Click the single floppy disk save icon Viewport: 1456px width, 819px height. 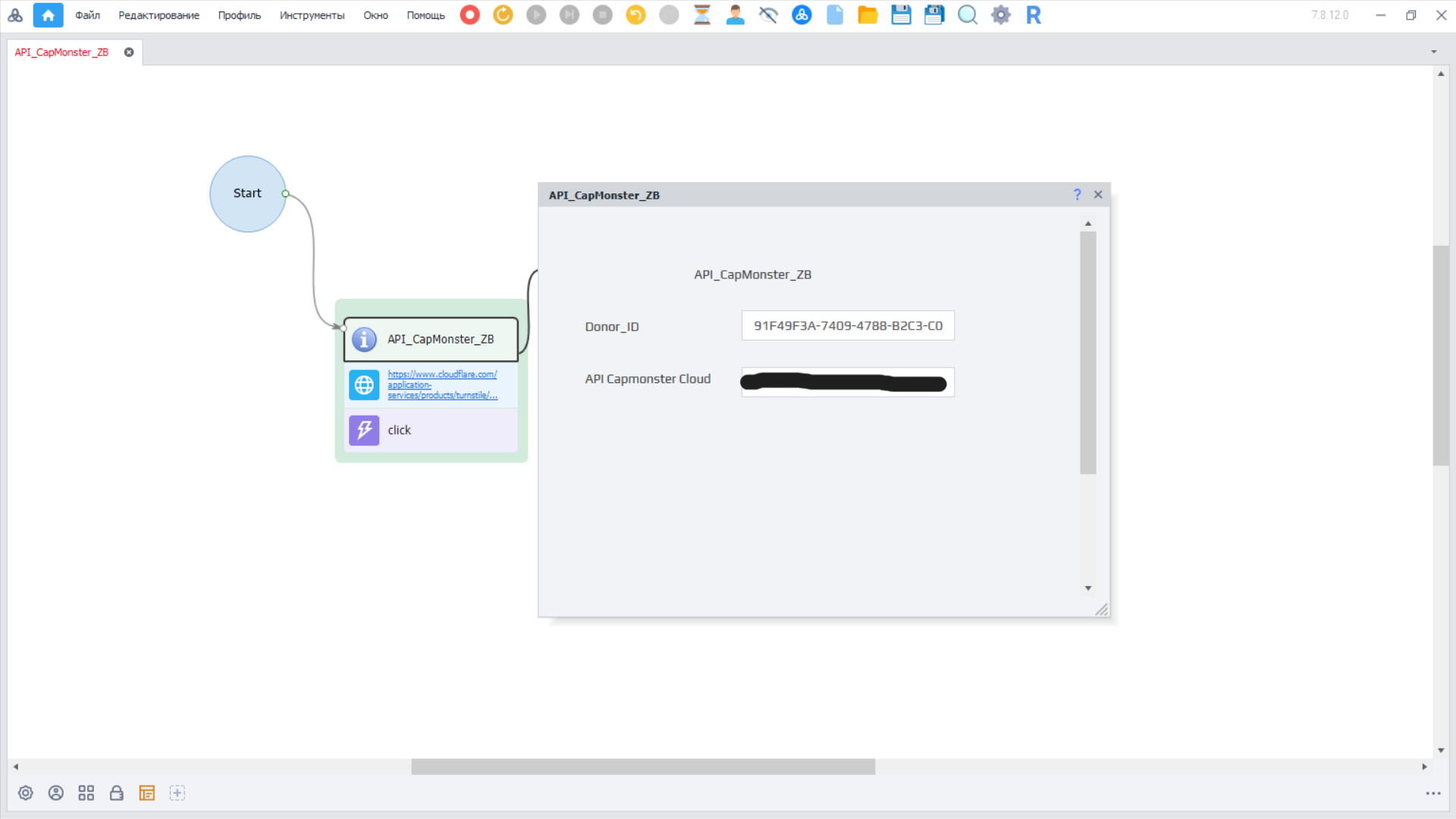click(x=901, y=15)
